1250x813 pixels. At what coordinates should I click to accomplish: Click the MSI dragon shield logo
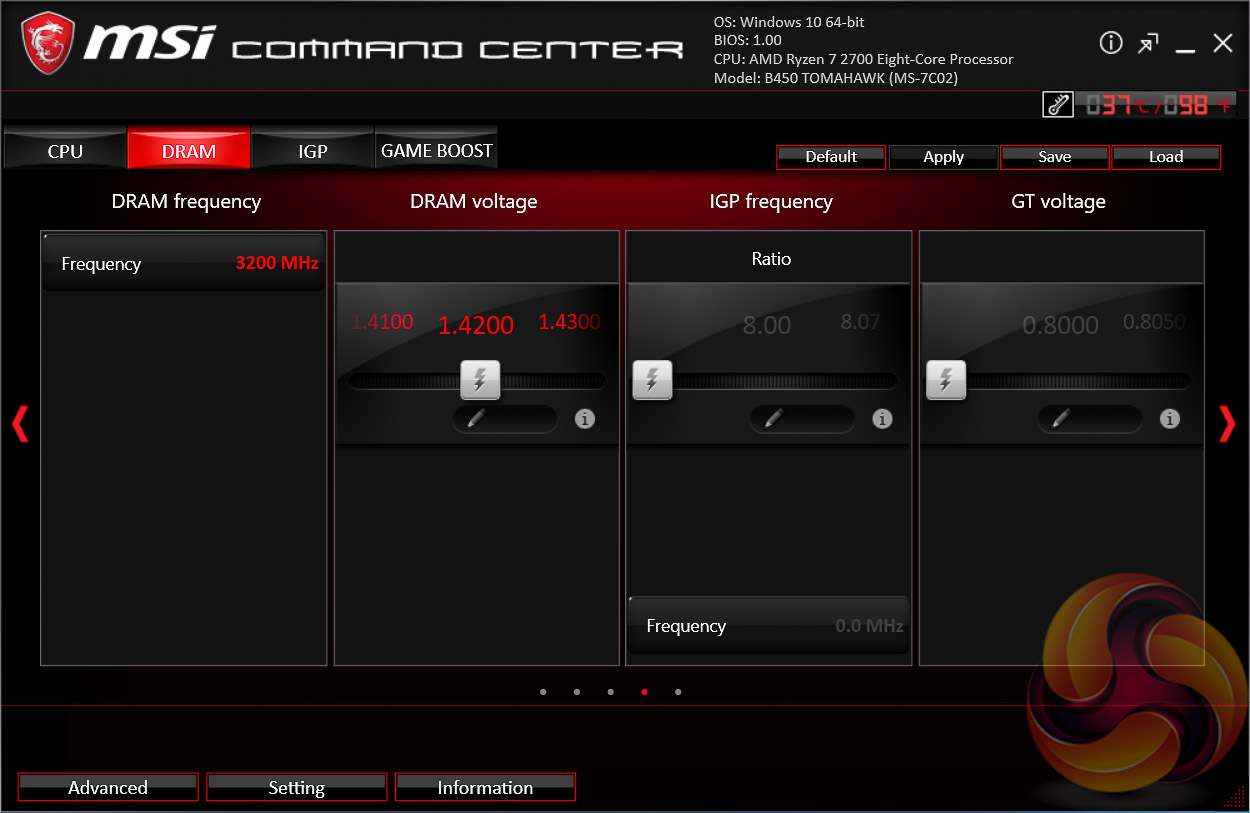pyautogui.click(x=47, y=44)
